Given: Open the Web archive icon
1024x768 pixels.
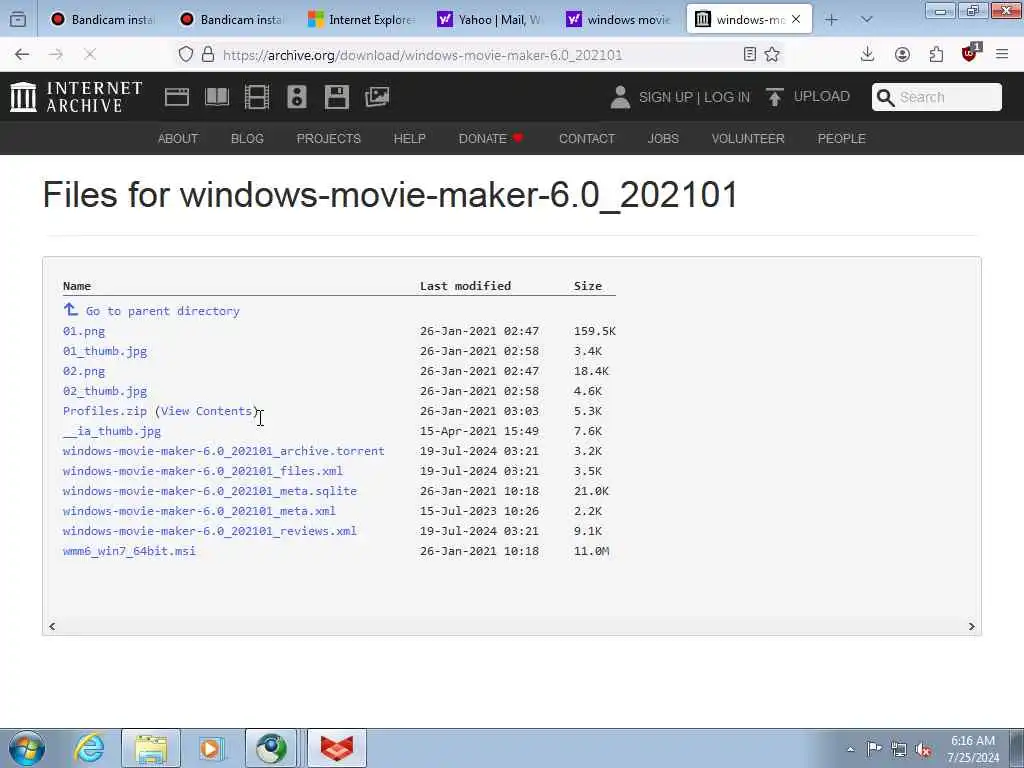Looking at the screenshot, I should click(176, 97).
